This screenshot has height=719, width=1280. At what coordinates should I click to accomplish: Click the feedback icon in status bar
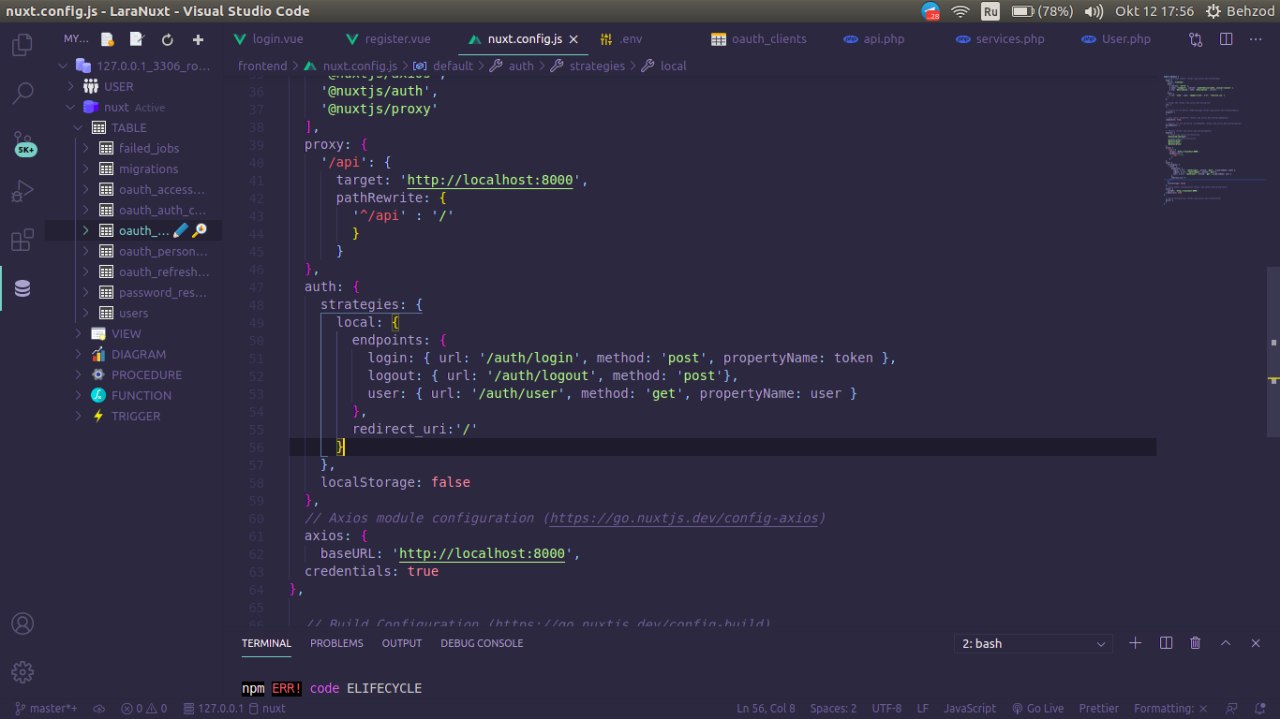click(x=1232, y=708)
